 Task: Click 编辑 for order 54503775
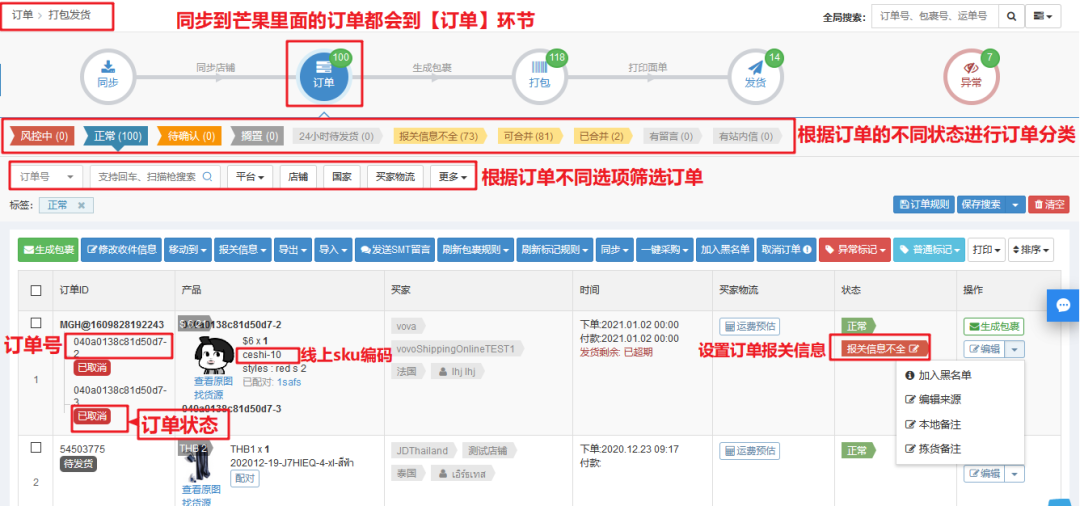[x=984, y=473]
